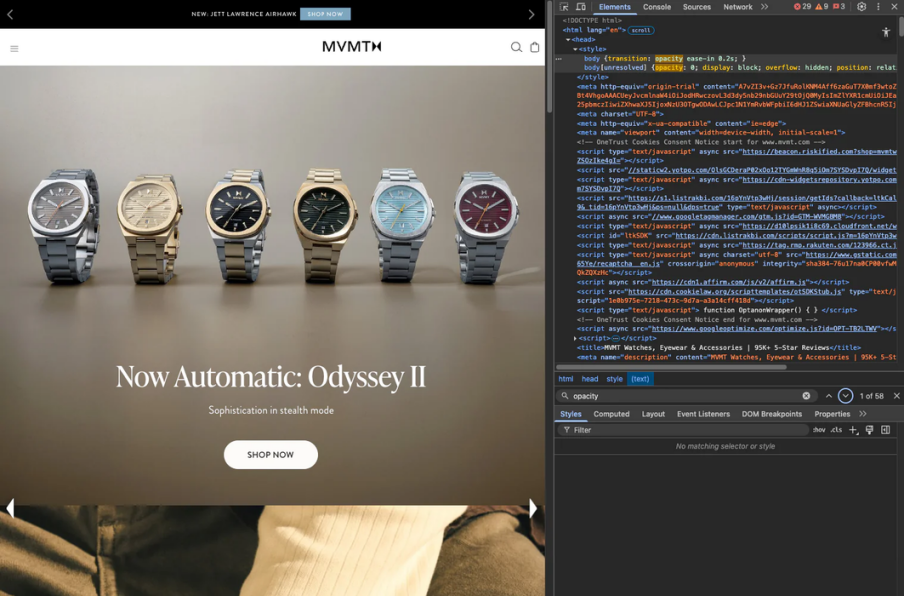Select the Elements tab
Screen dimensions: 904x596
tap(614, 7)
